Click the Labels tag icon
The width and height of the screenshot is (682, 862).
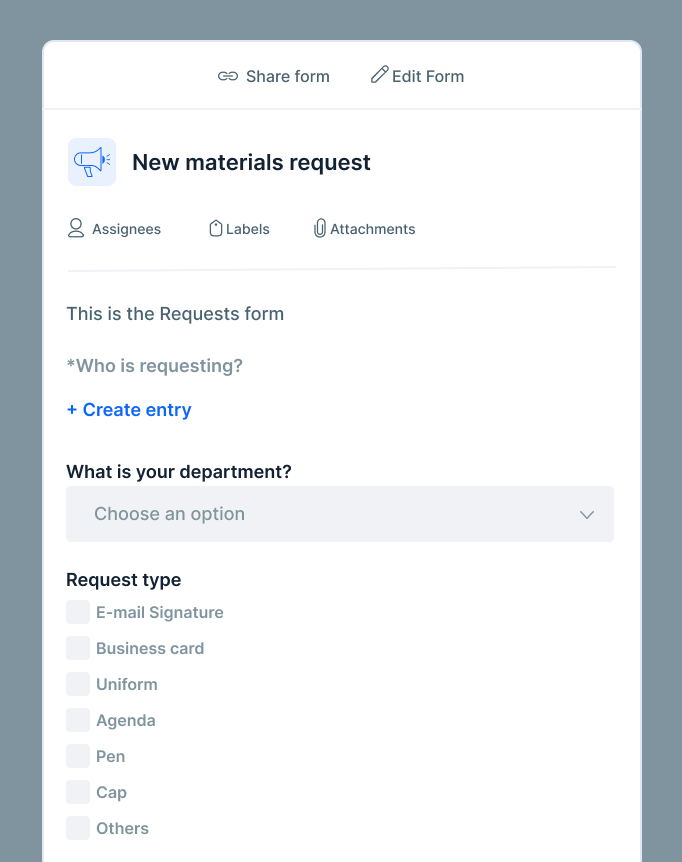point(215,228)
